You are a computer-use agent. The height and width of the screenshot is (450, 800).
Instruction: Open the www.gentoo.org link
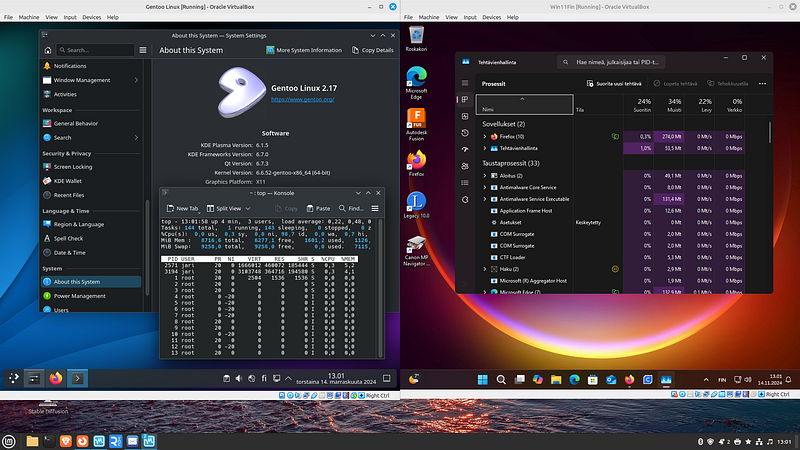tap(303, 99)
